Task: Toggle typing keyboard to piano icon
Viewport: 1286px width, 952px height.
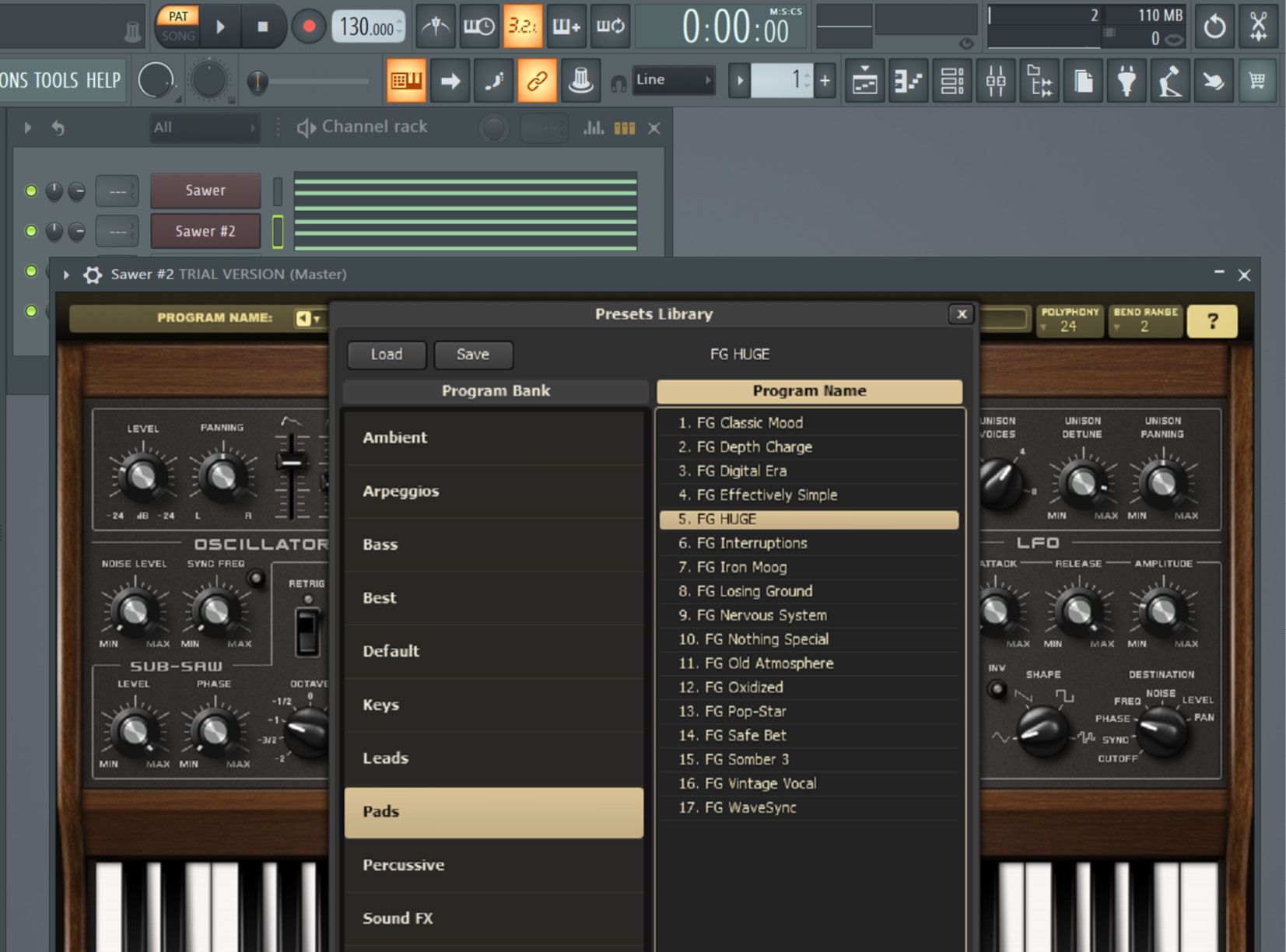Action: click(x=406, y=80)
